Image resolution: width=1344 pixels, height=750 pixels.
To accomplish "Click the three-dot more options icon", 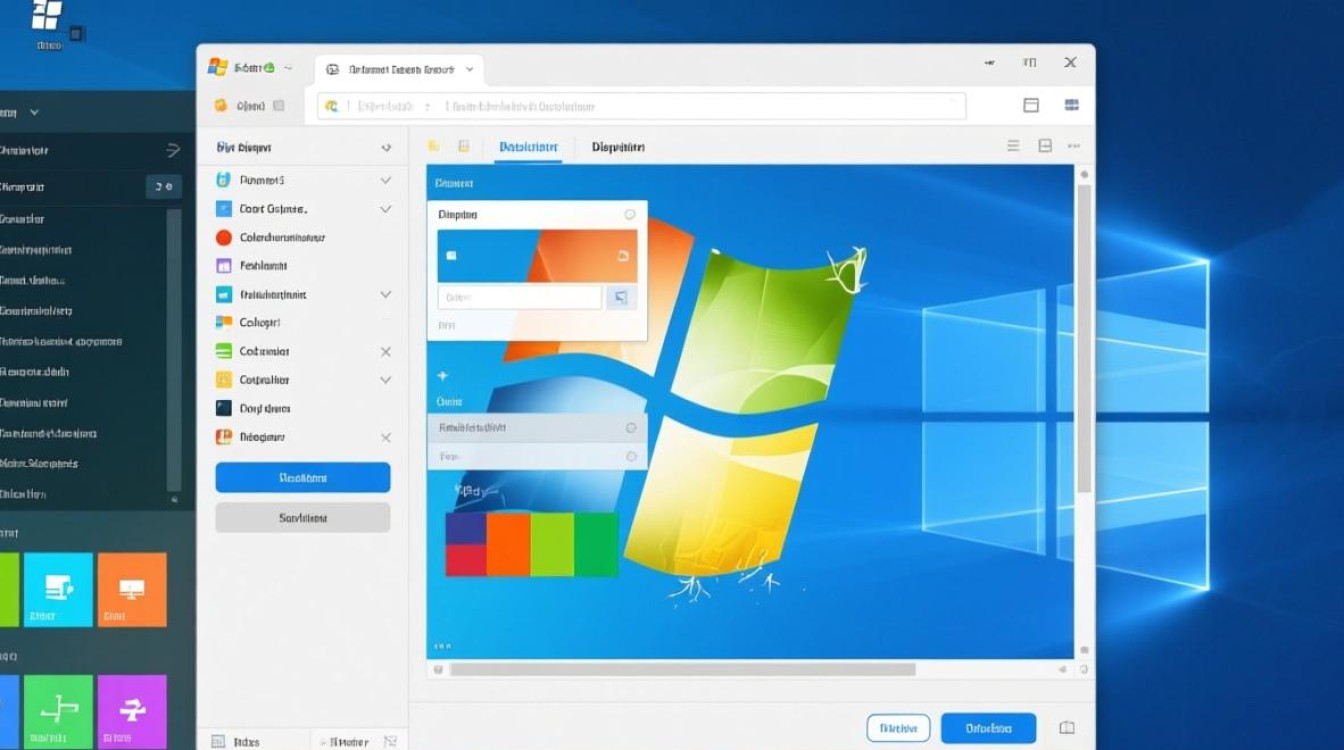I will [x=1074, y=146].
